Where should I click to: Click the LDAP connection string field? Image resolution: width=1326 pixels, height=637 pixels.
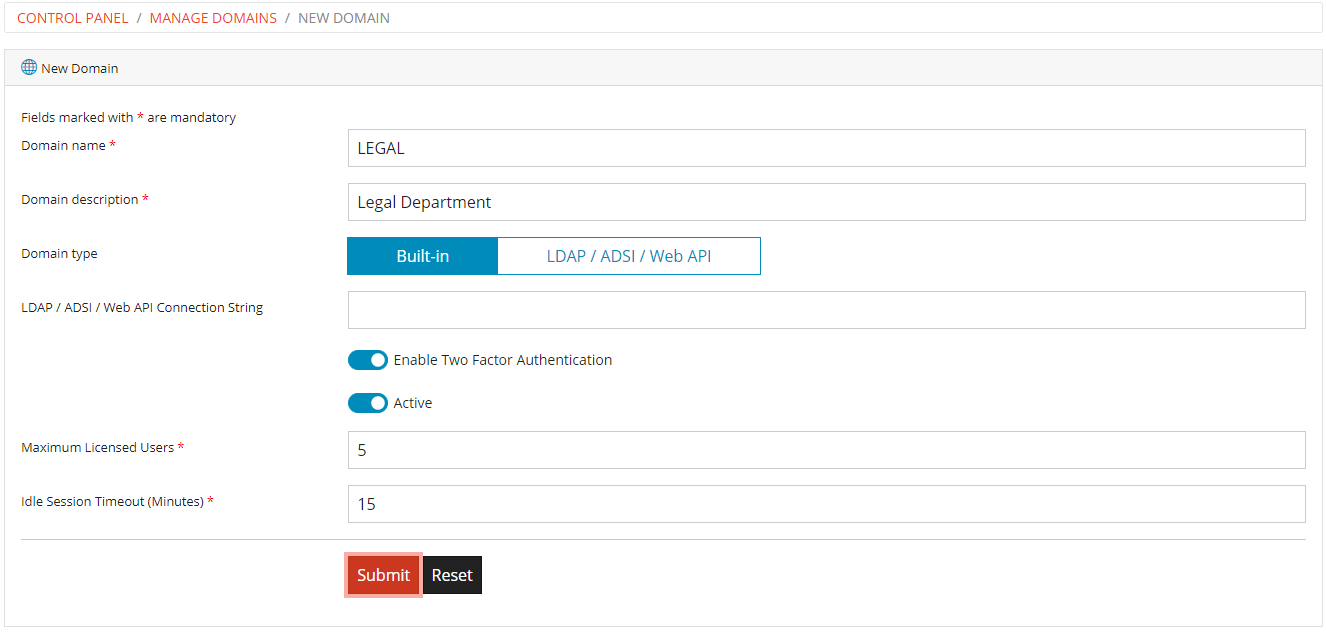826,310
